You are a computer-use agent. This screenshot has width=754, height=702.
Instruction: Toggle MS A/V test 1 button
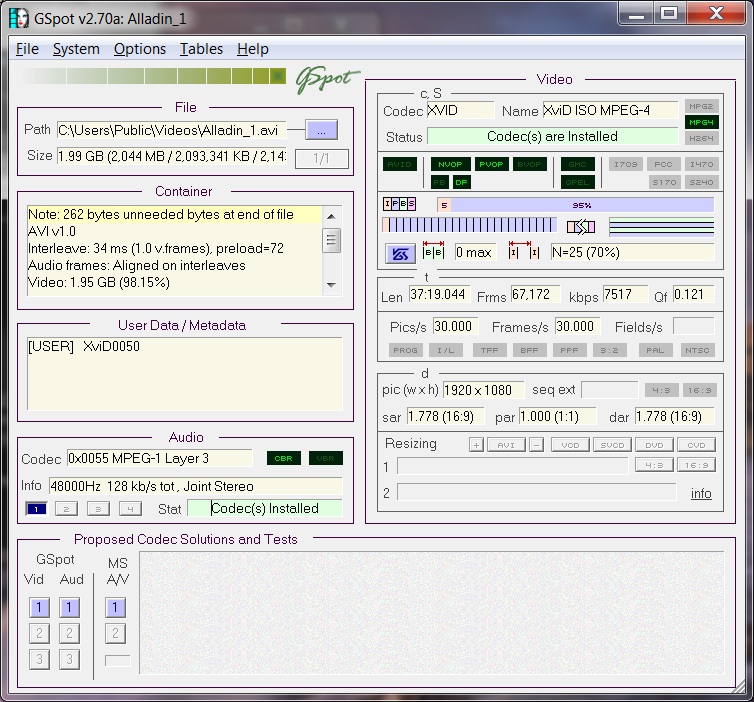(115, 608)
